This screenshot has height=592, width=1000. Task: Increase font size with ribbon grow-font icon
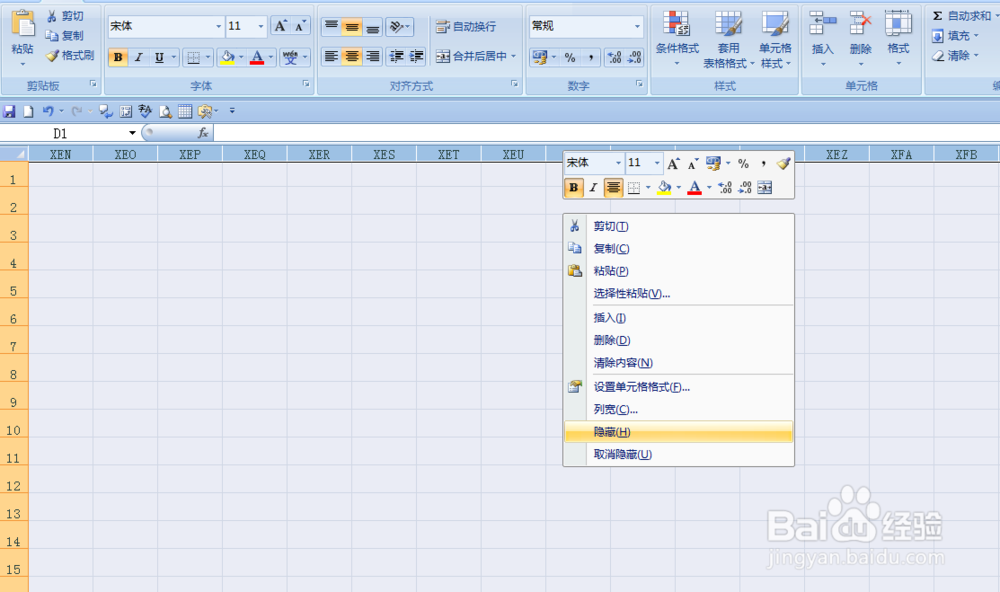tap(281, 26)
